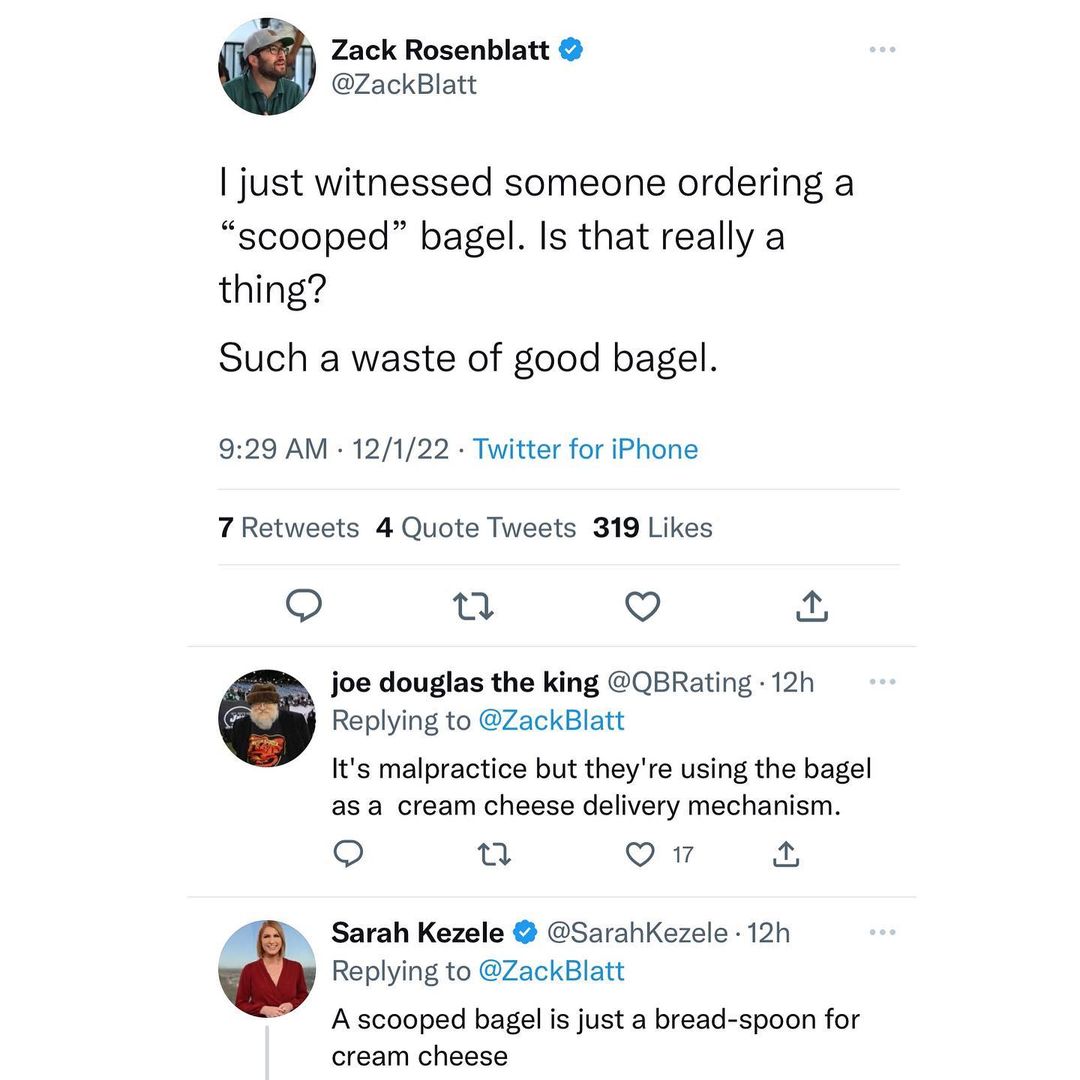Image resolution: width=1080 pixels, height=1080 pixels.
Task: Open the QBRating reply's avatar
Action: coord(266,718)
